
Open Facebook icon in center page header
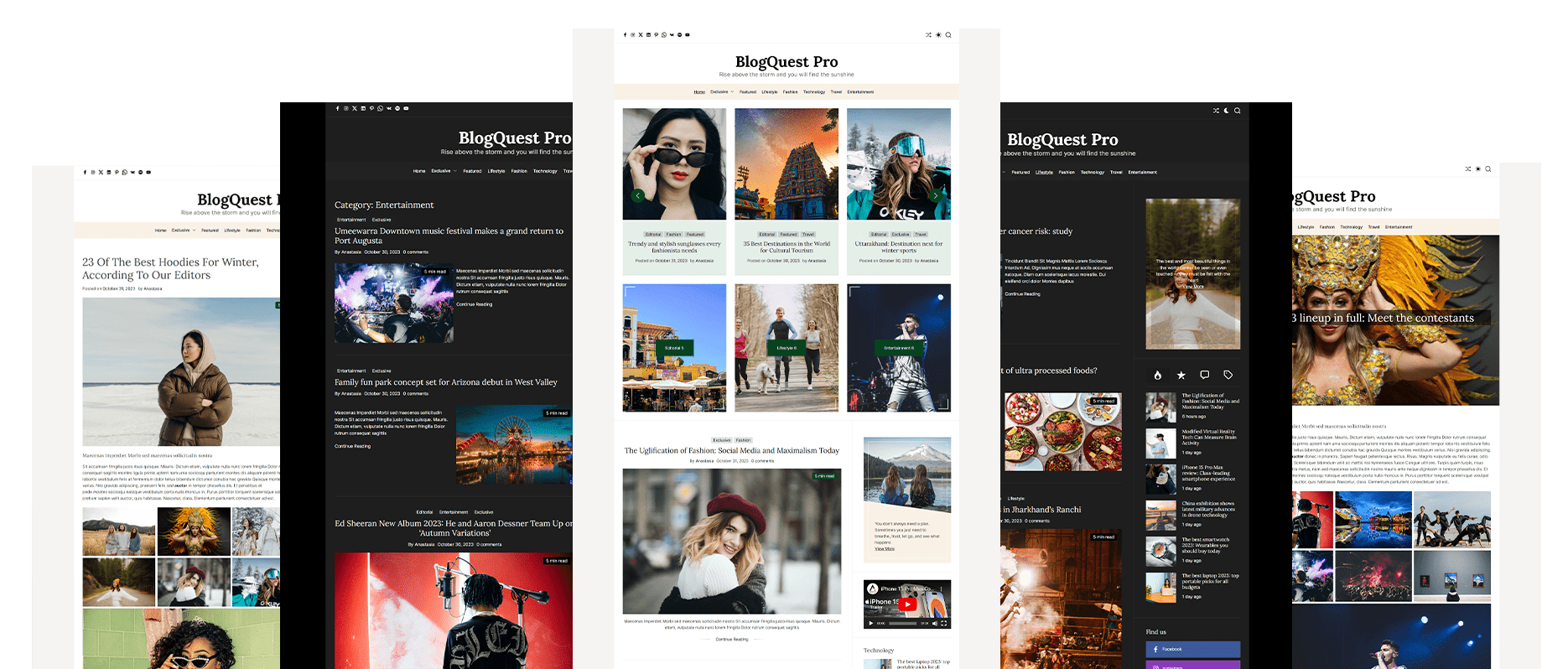tap(625, 35)
